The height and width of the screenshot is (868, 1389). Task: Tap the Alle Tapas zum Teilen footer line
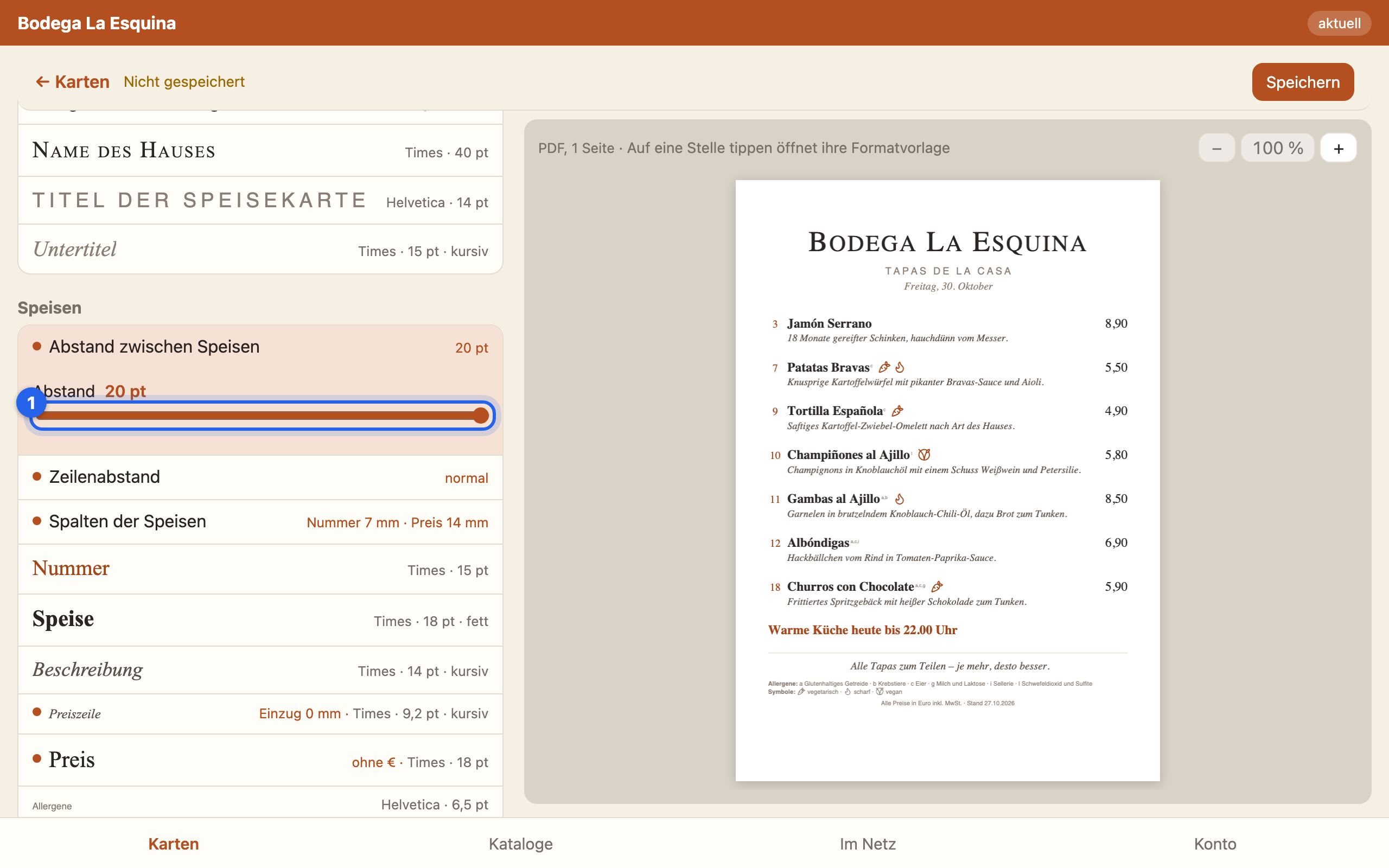pos(950,666)
